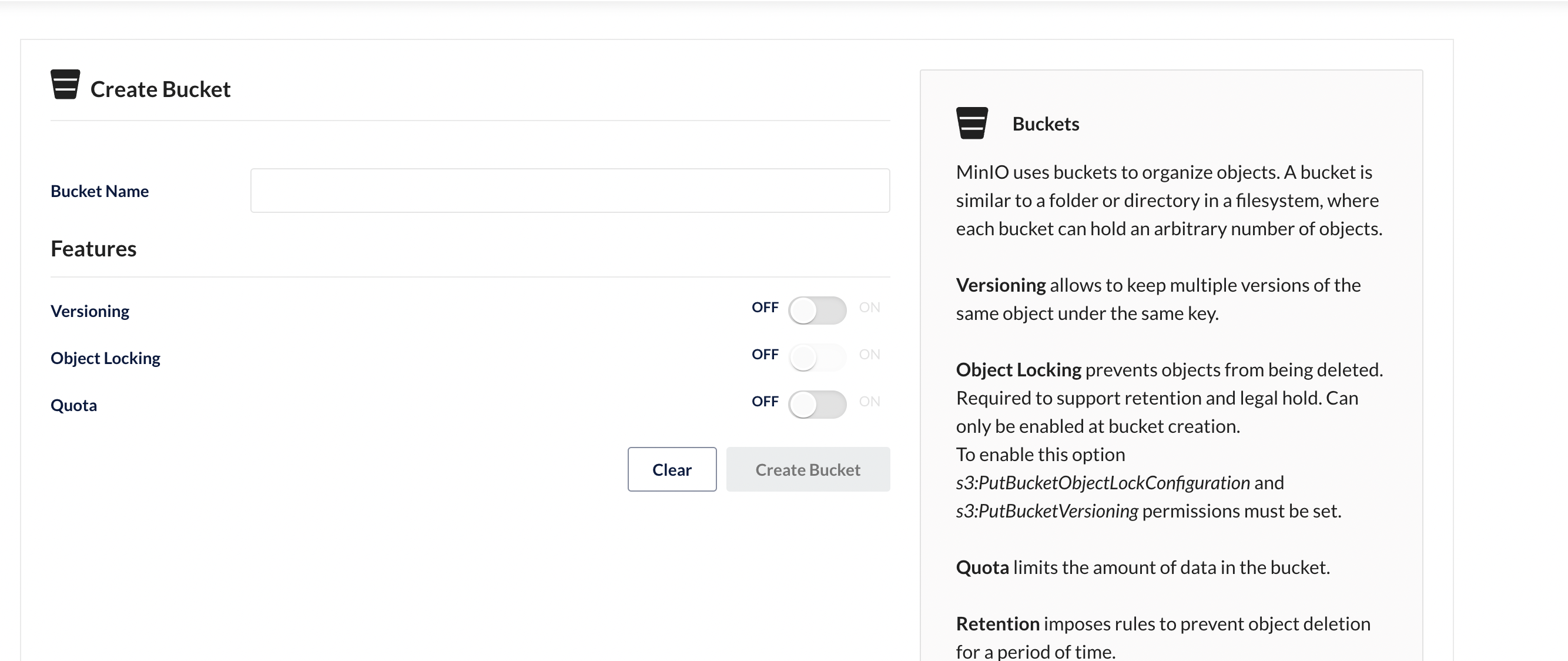Click the Features section heading
Screen dimensions: 1568x661
[x=94, y=249]
